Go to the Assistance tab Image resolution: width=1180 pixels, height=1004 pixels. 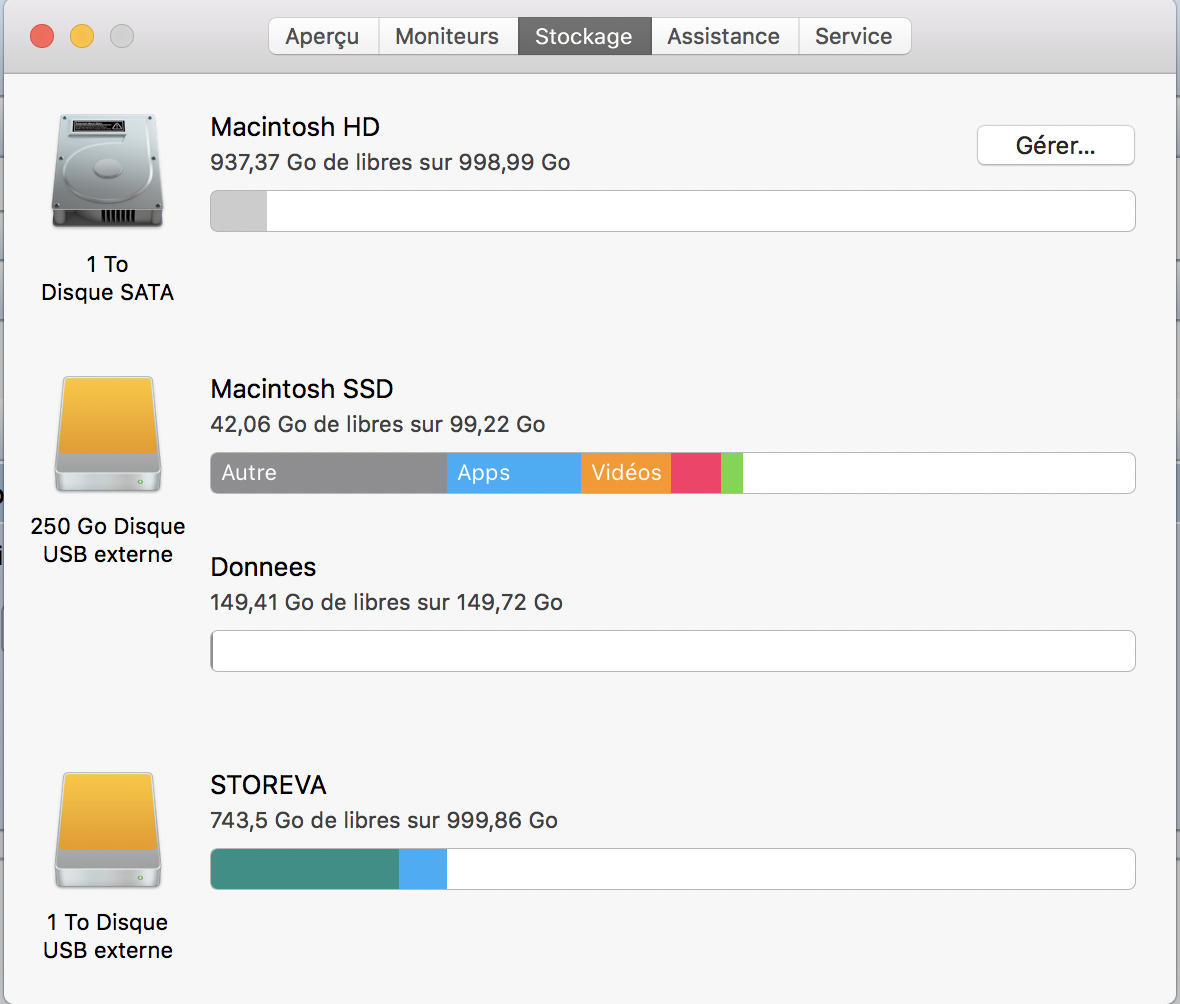tap(723, 37)
